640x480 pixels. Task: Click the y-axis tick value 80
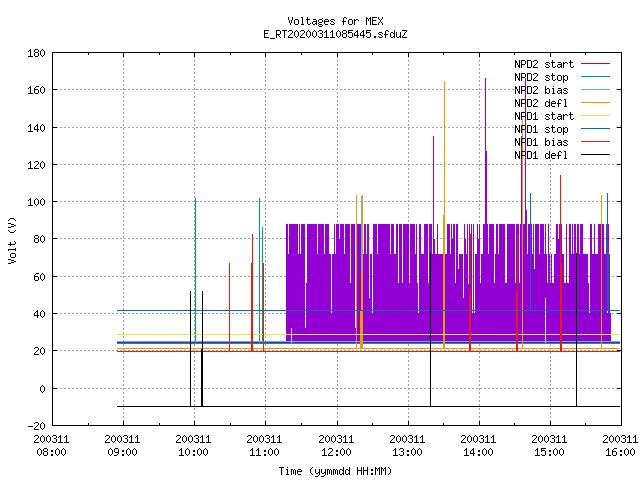tap(39, 239)
